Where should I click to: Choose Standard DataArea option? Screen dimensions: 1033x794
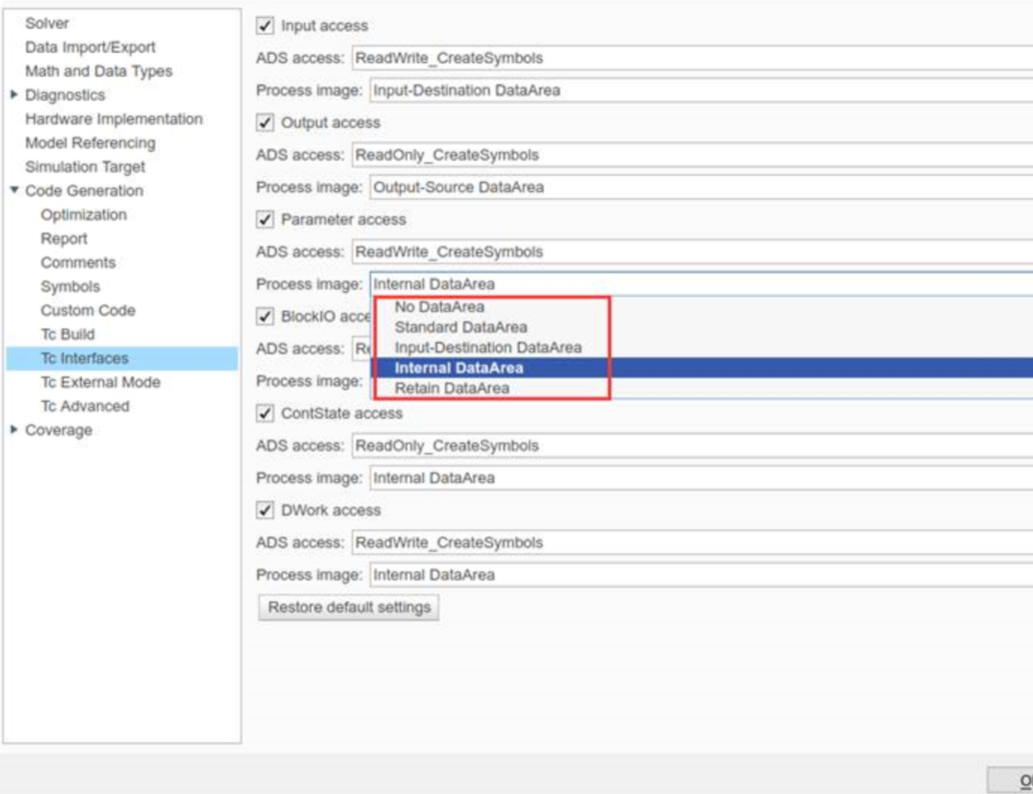(460, 327)
